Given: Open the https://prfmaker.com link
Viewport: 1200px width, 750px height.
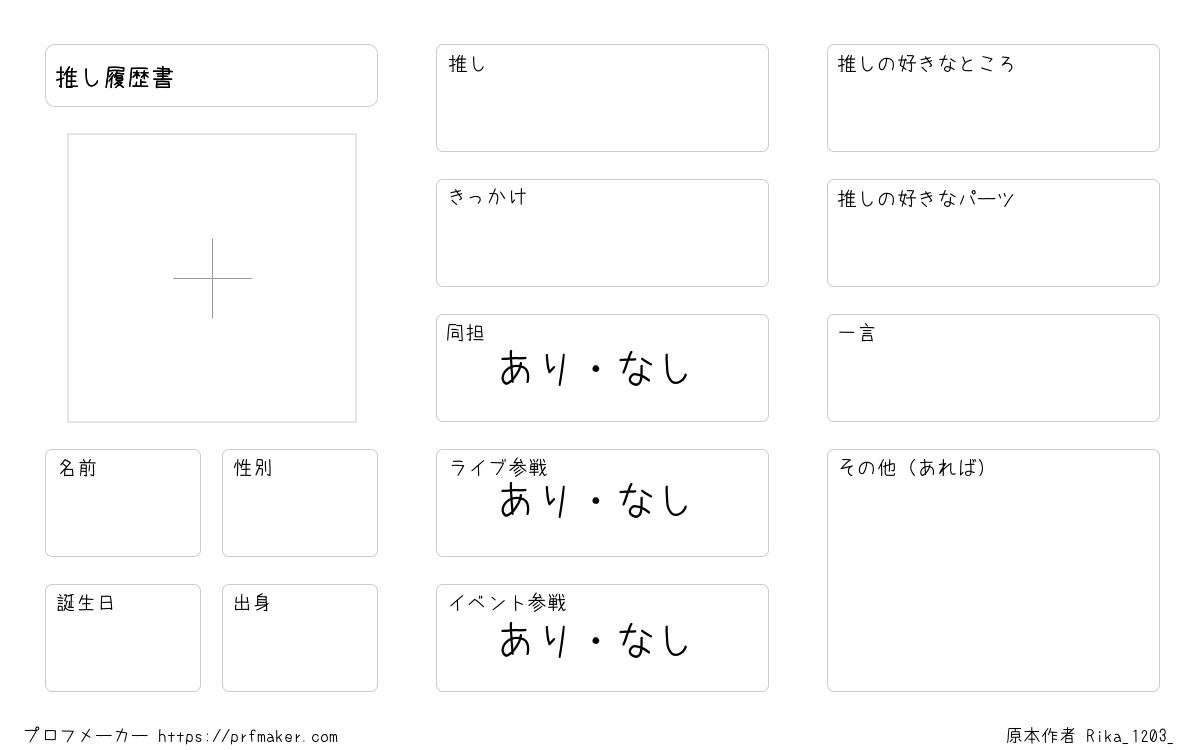Looking at the screenshot, I should tap(248, 737).
